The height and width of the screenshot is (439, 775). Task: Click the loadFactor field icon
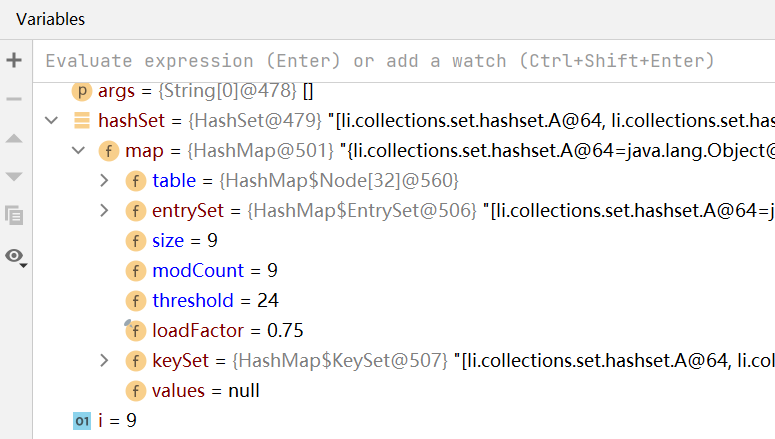click(135, 330)
